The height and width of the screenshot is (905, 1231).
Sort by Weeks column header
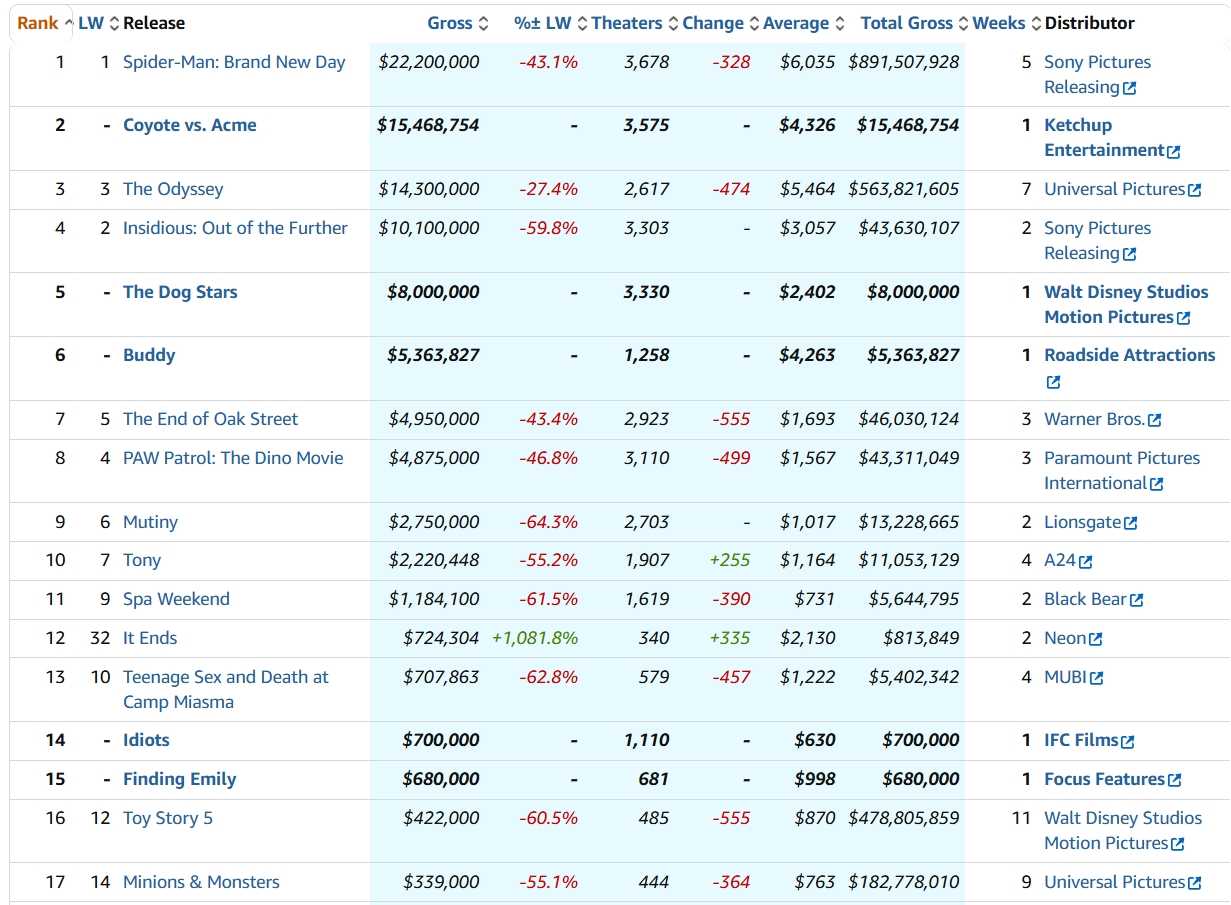[999, 23]
